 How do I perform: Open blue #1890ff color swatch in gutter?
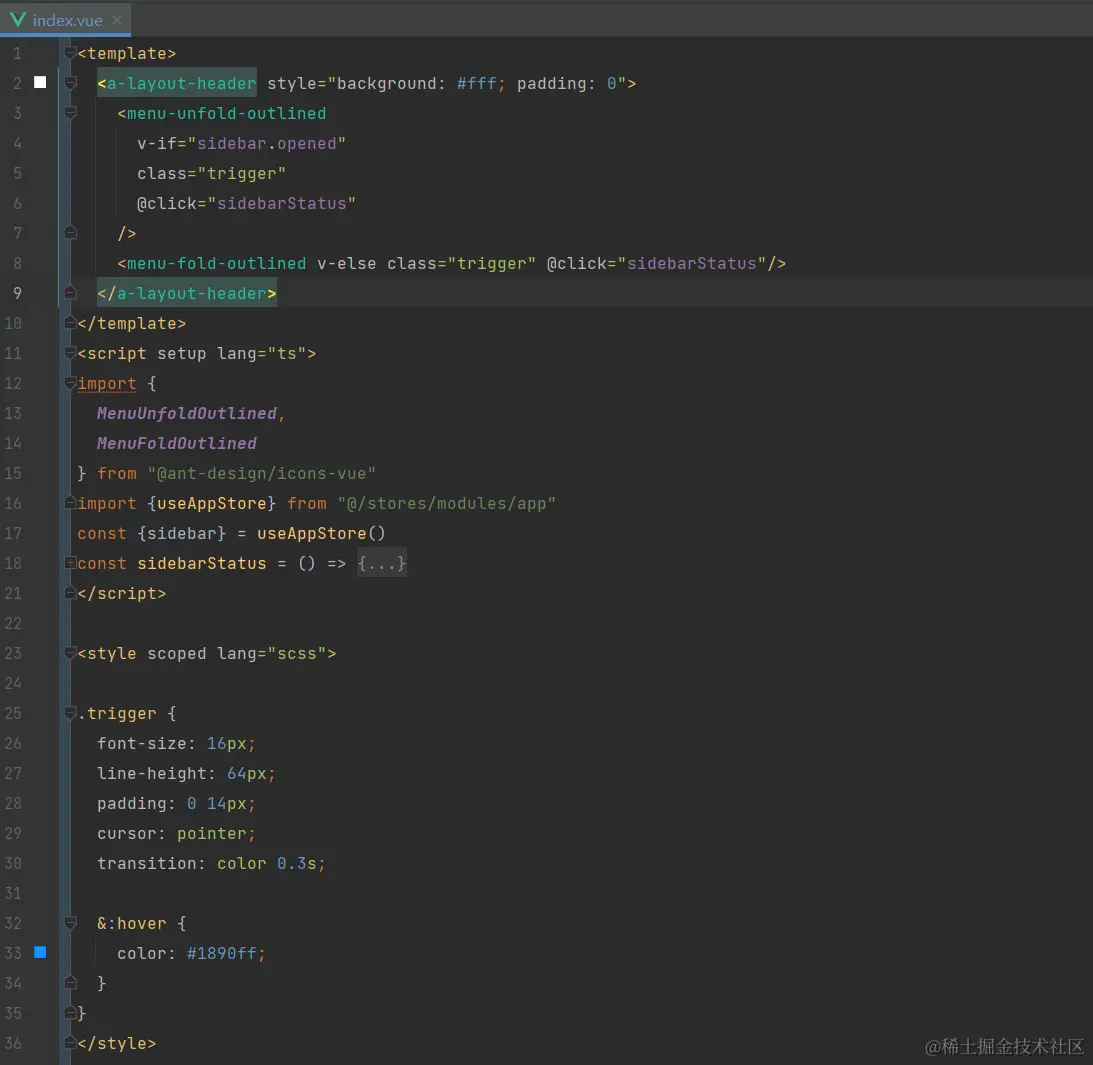(x=40, y=952)
